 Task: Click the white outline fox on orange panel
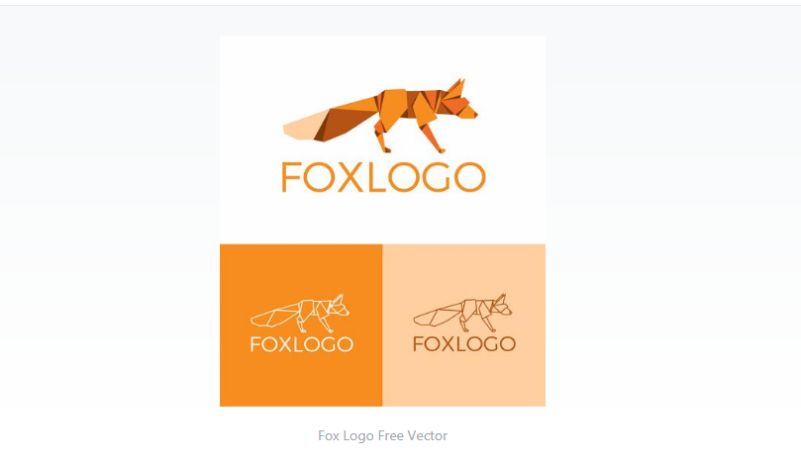click(300, 313)
